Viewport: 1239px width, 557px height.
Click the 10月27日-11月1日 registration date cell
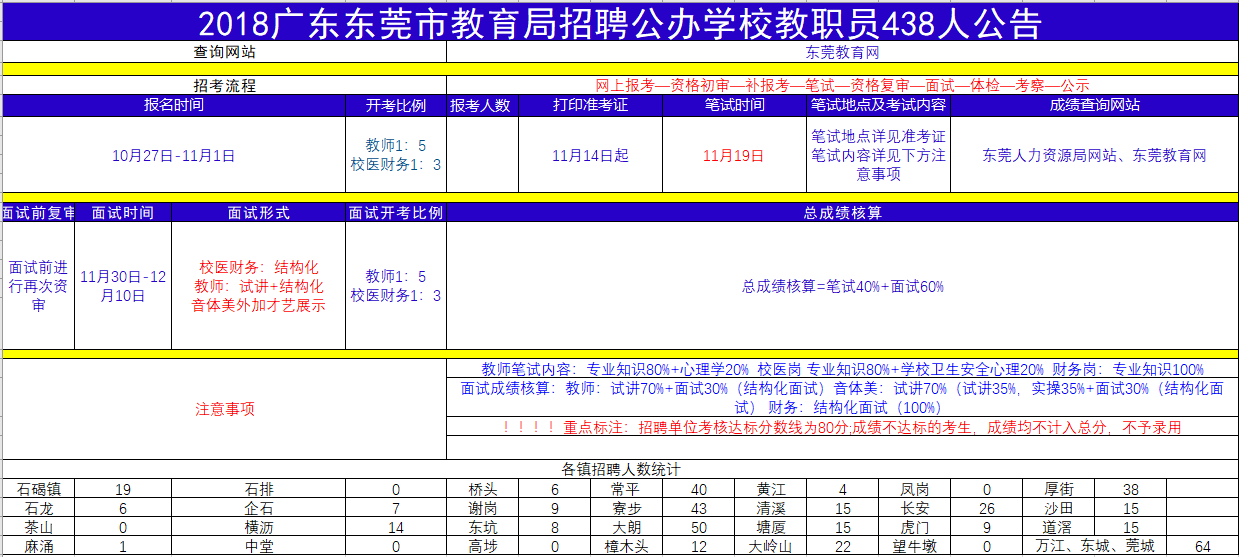(174, 155)
